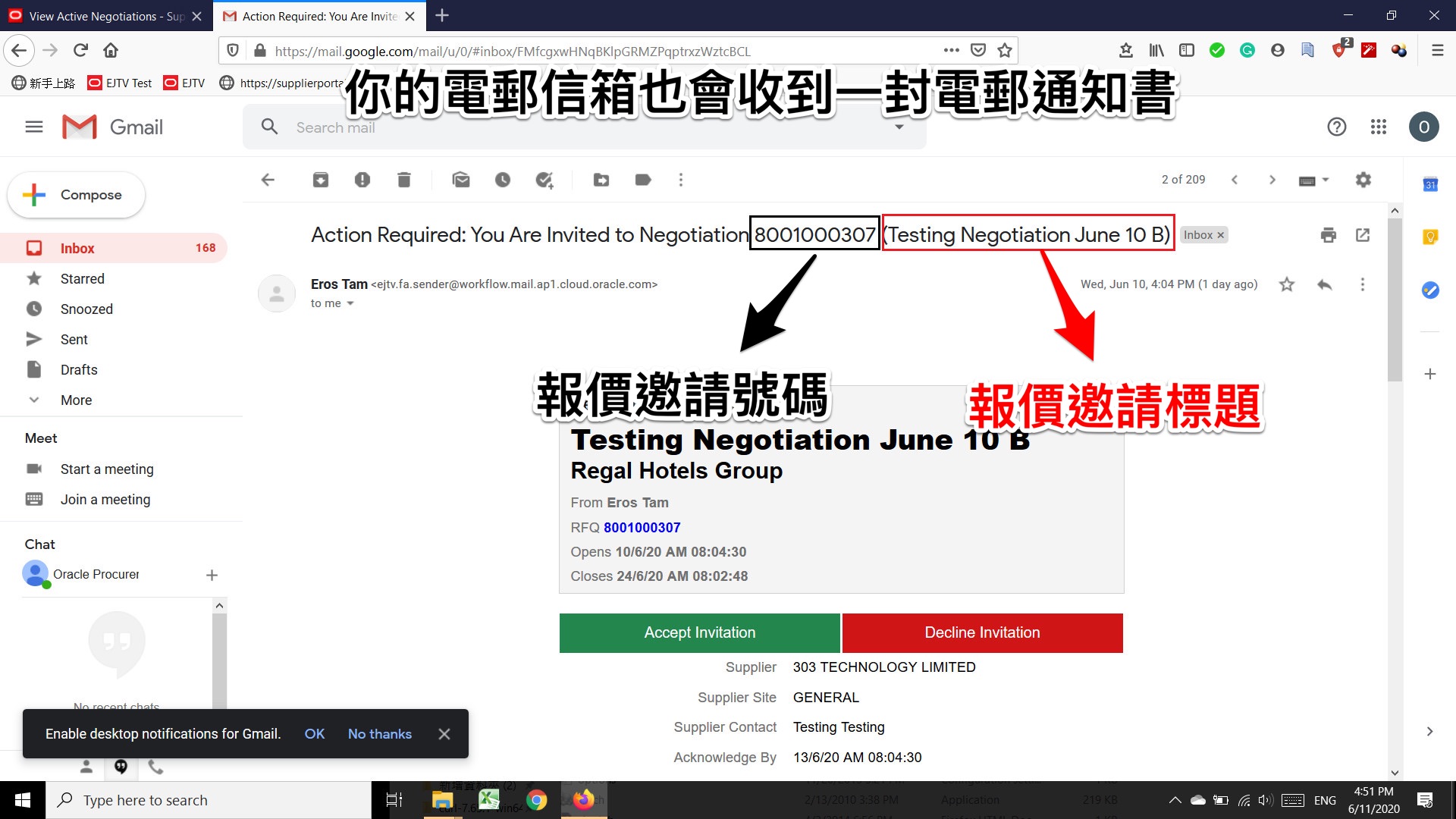Reply to Eros Tam's message

pos(1325,284)
